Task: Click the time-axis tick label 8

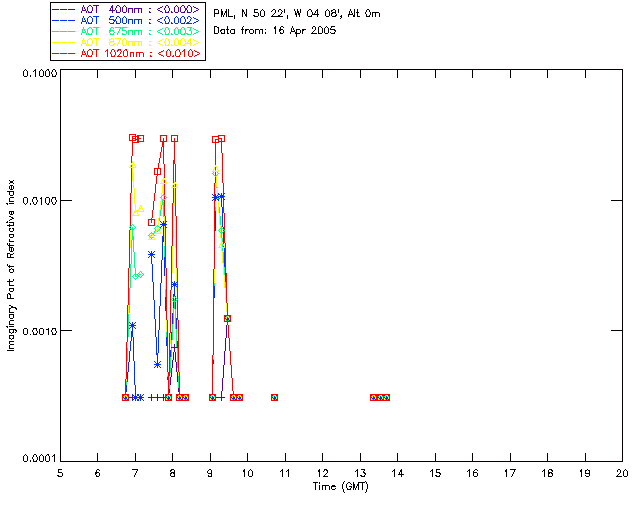Action: click(173, 473)
